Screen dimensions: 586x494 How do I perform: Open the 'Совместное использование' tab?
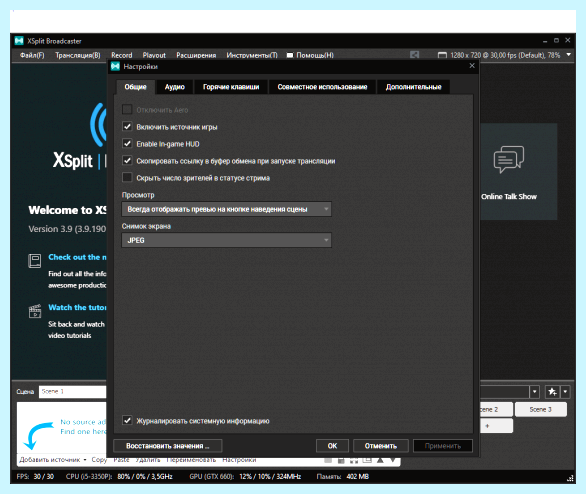[322, 87]
